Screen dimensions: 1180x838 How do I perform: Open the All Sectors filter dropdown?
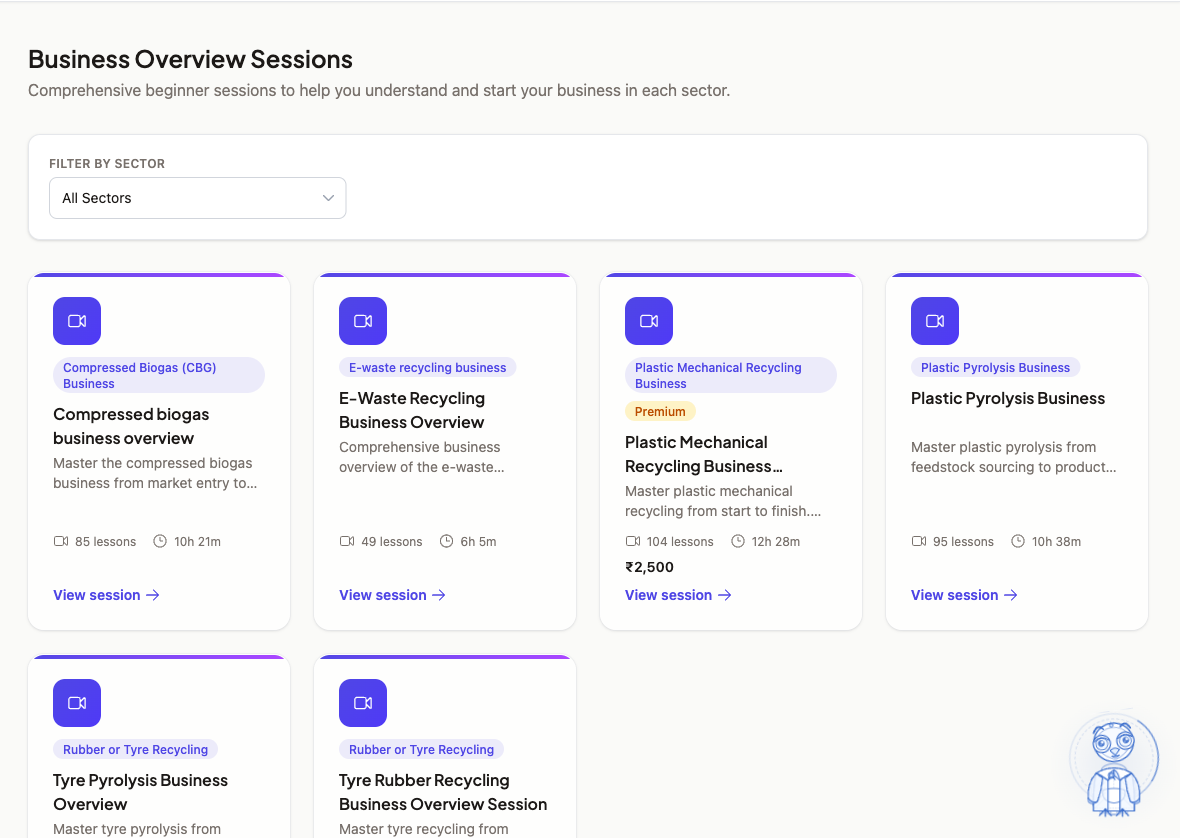point(197,198)
